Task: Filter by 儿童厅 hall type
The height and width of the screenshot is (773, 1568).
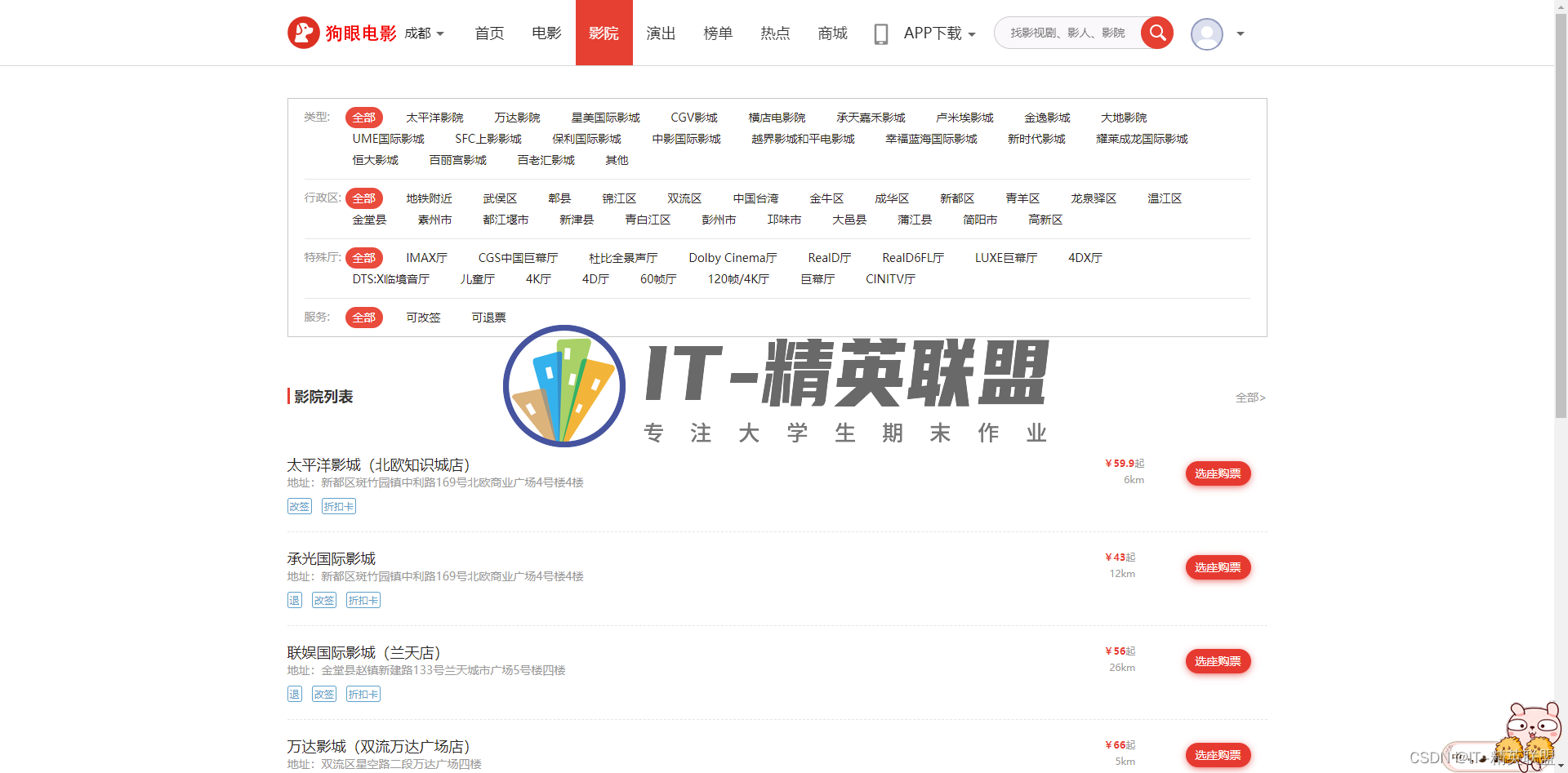Action: (x=478, y=279)
